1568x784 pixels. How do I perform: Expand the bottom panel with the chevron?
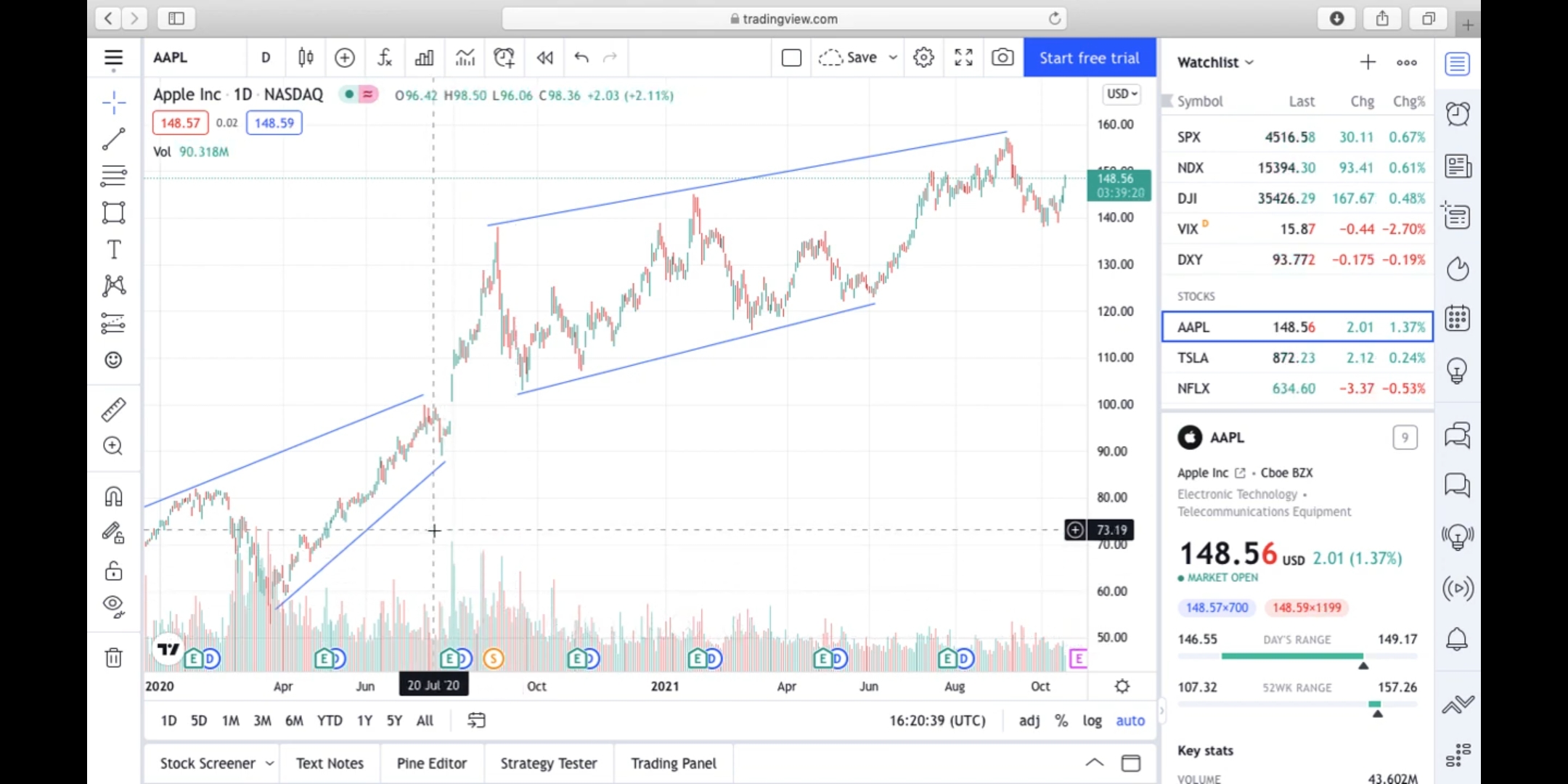coord(1094,762)
